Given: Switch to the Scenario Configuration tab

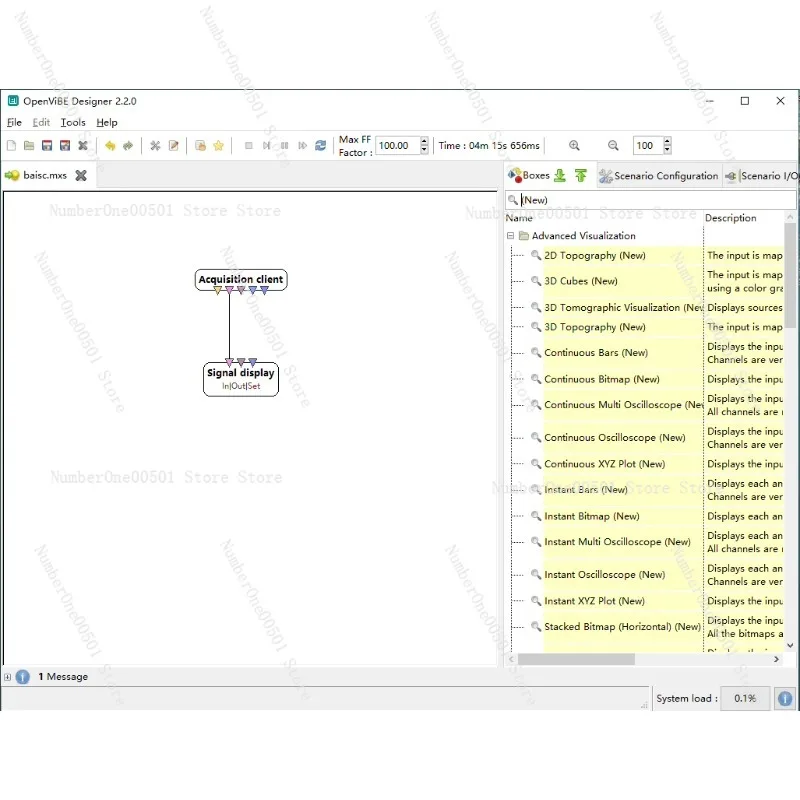Looking at the screenshot, I should (x=659, y=176).
